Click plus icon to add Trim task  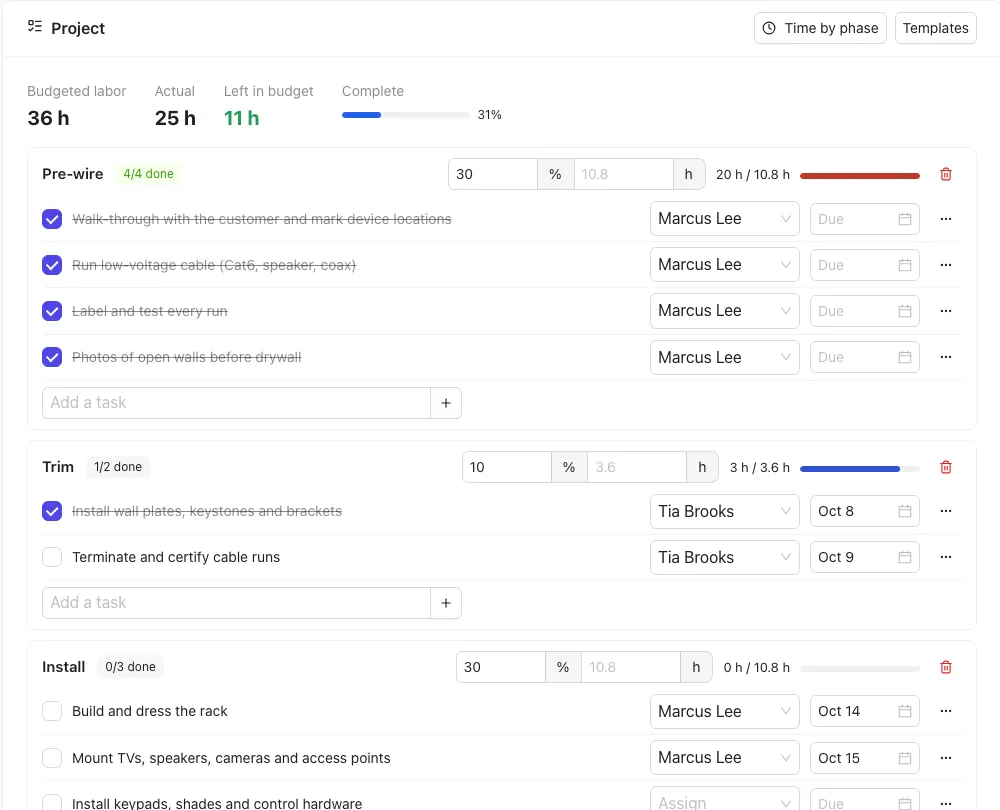click(446, 603)
